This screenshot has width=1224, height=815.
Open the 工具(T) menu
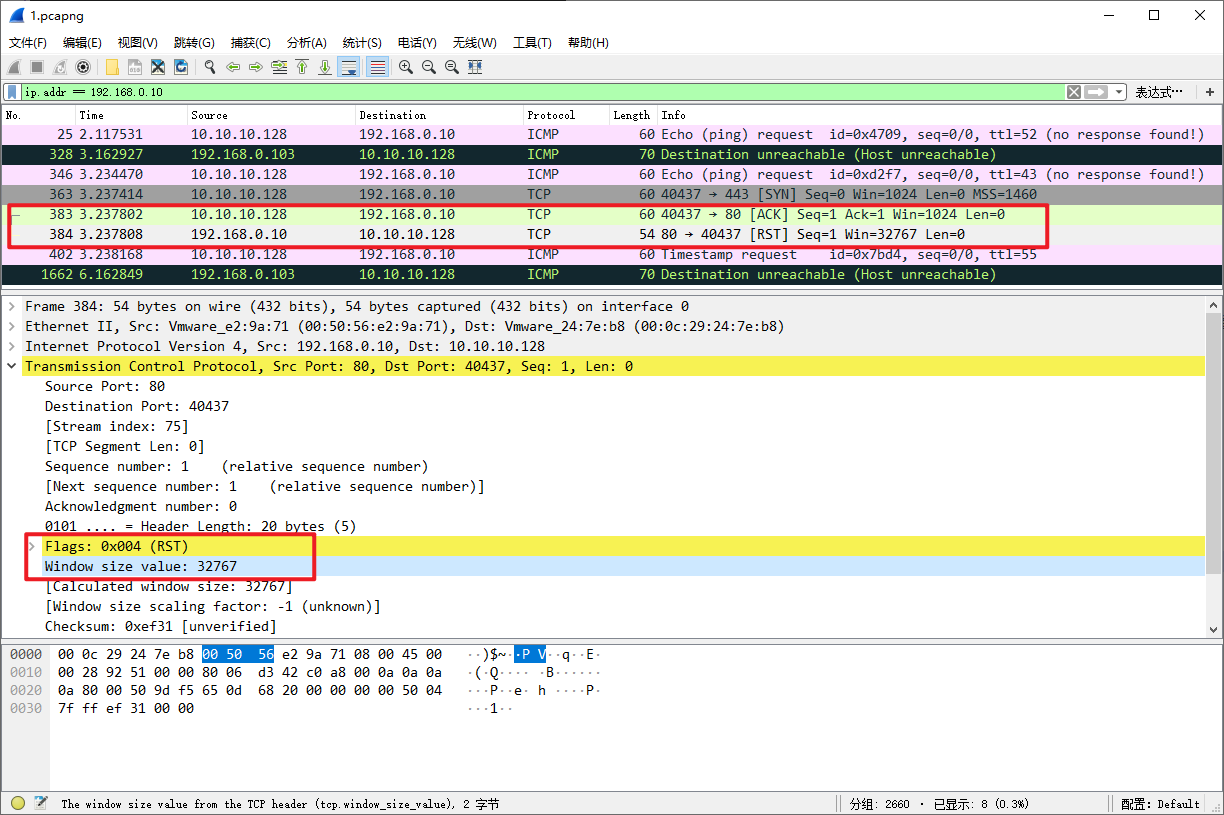pos(532,43)
